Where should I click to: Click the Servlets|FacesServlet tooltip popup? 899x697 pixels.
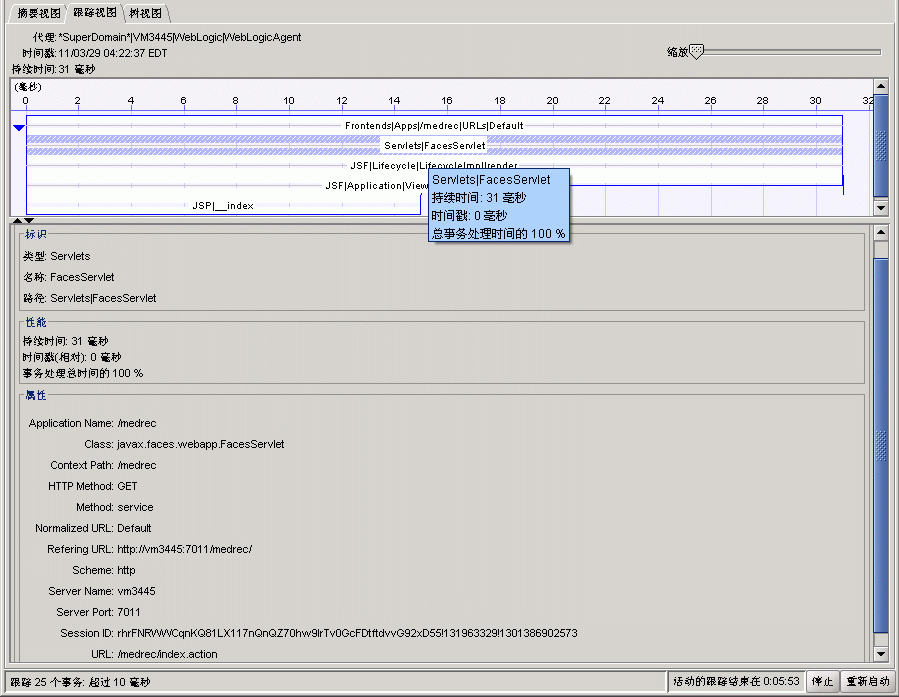pos(499,205)
